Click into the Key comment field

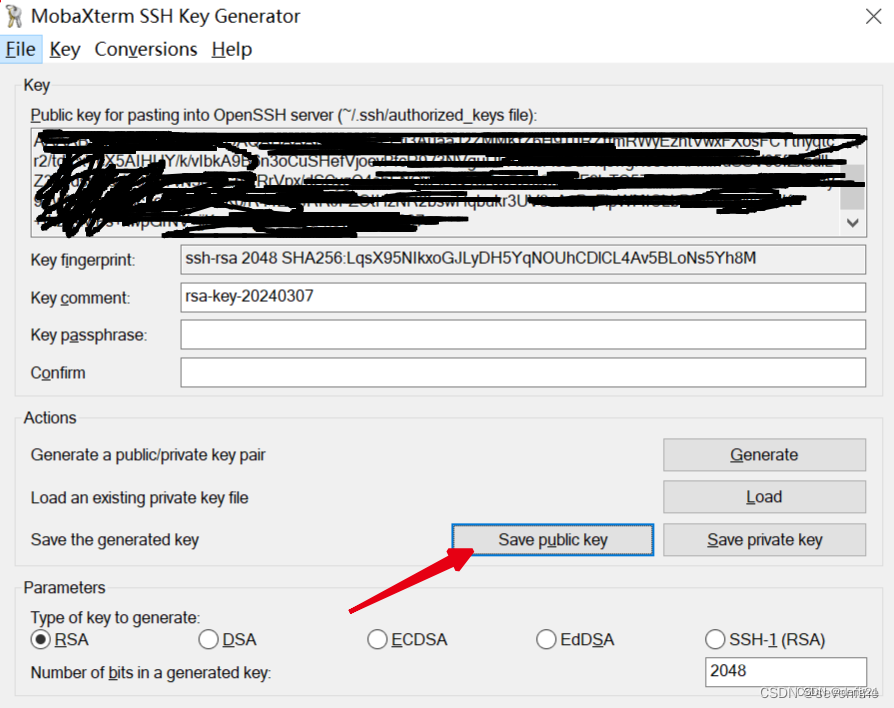pos(523,297)
